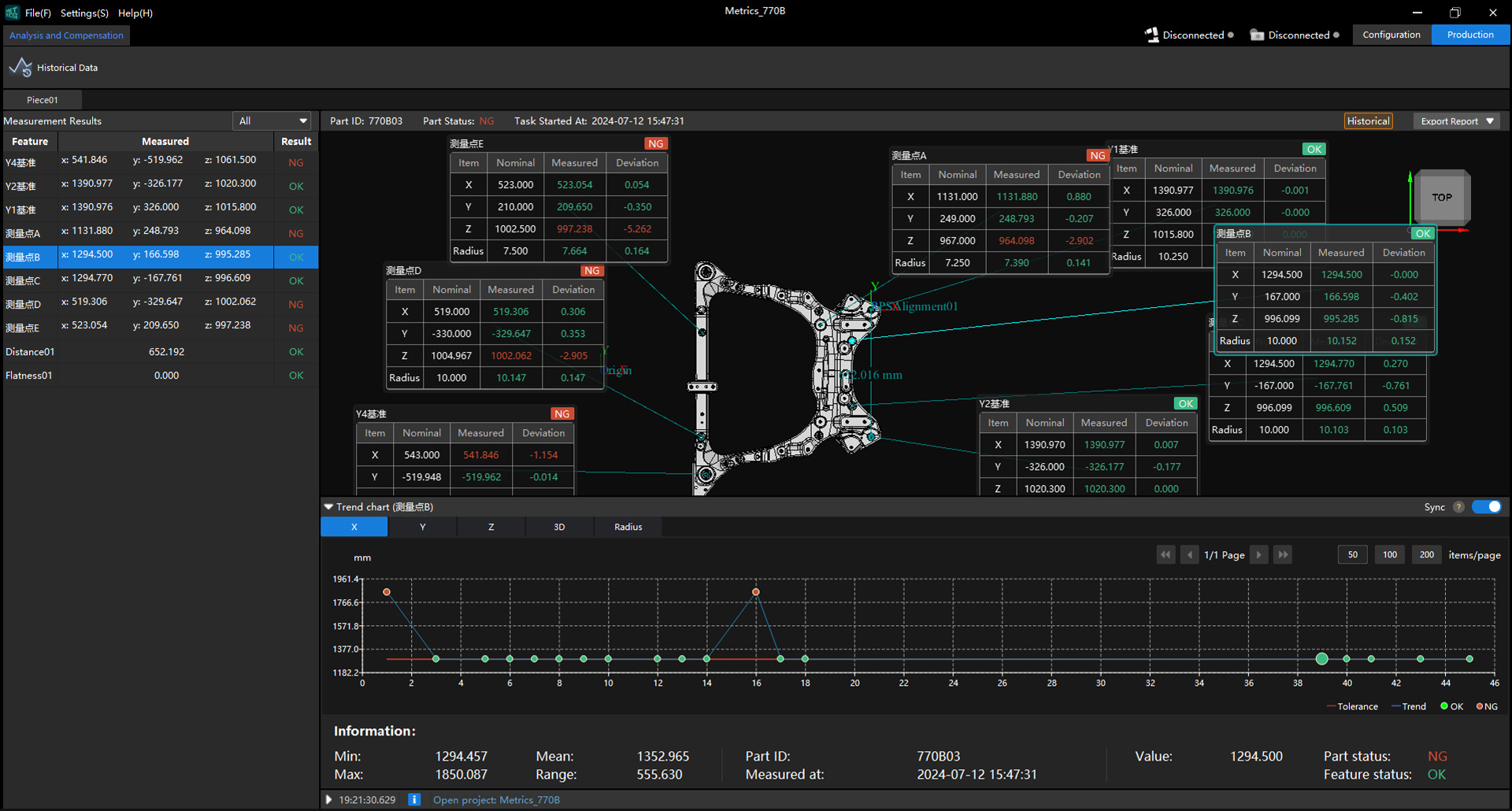This screenshot has height=811, width=1512.
Task: Click the Y2基准 annotation table title
Action: (994, 403)
